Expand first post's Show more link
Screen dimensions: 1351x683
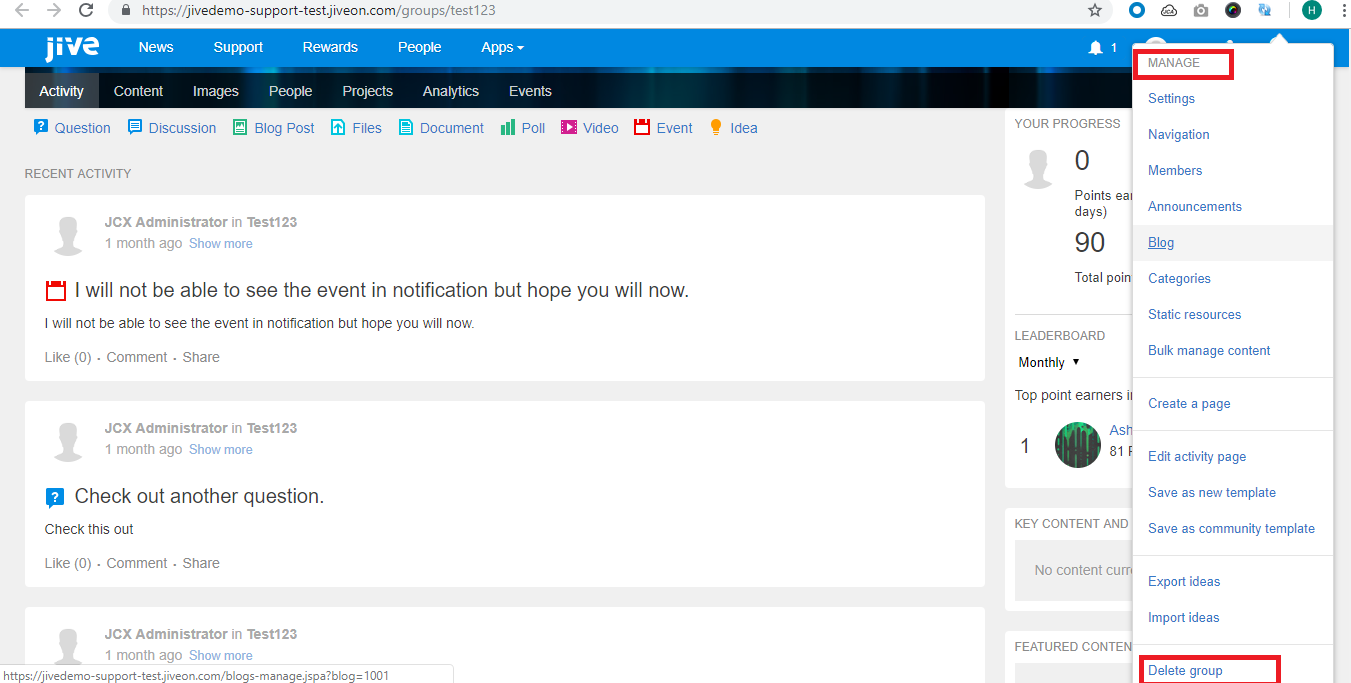220,244
